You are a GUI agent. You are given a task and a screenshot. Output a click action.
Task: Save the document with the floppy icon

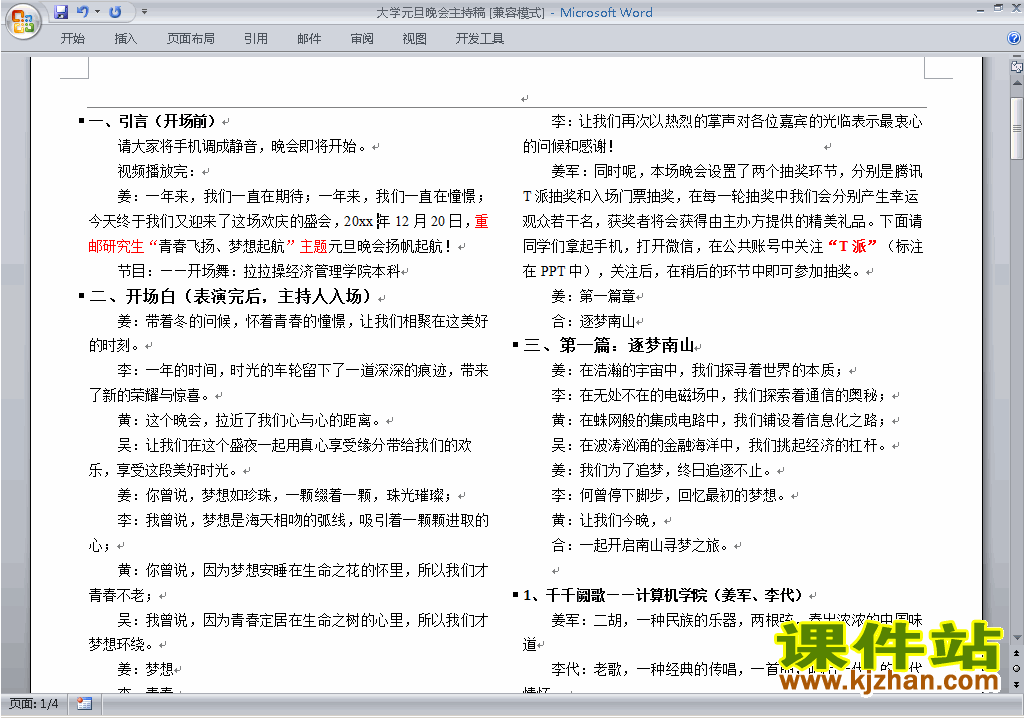coord(61,12)
